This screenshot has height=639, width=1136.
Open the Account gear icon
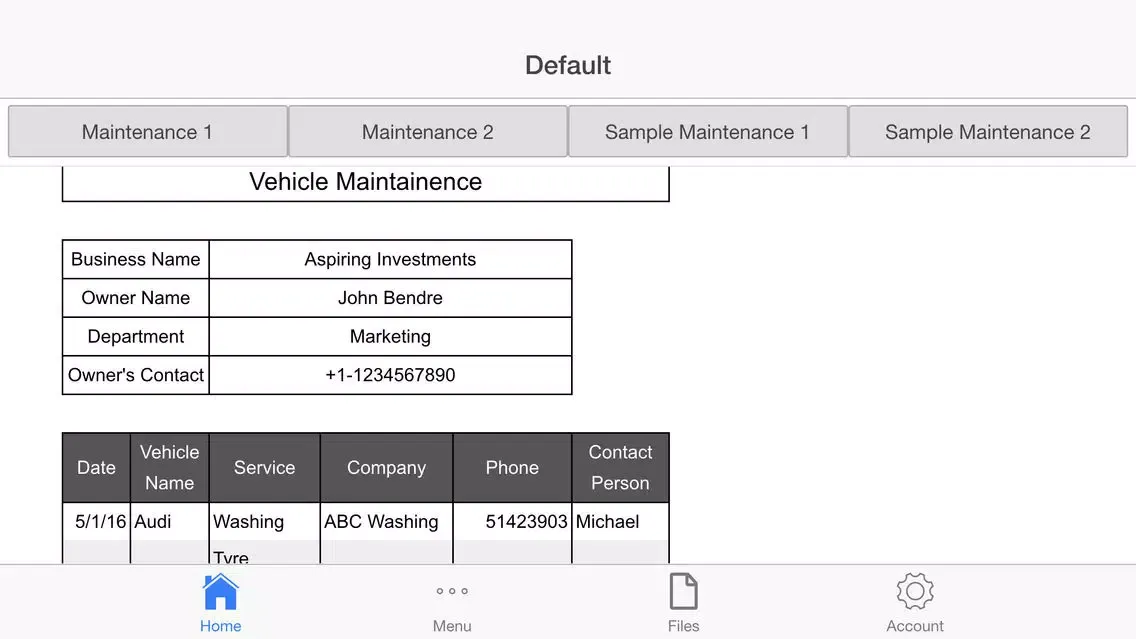pos(914,591)
